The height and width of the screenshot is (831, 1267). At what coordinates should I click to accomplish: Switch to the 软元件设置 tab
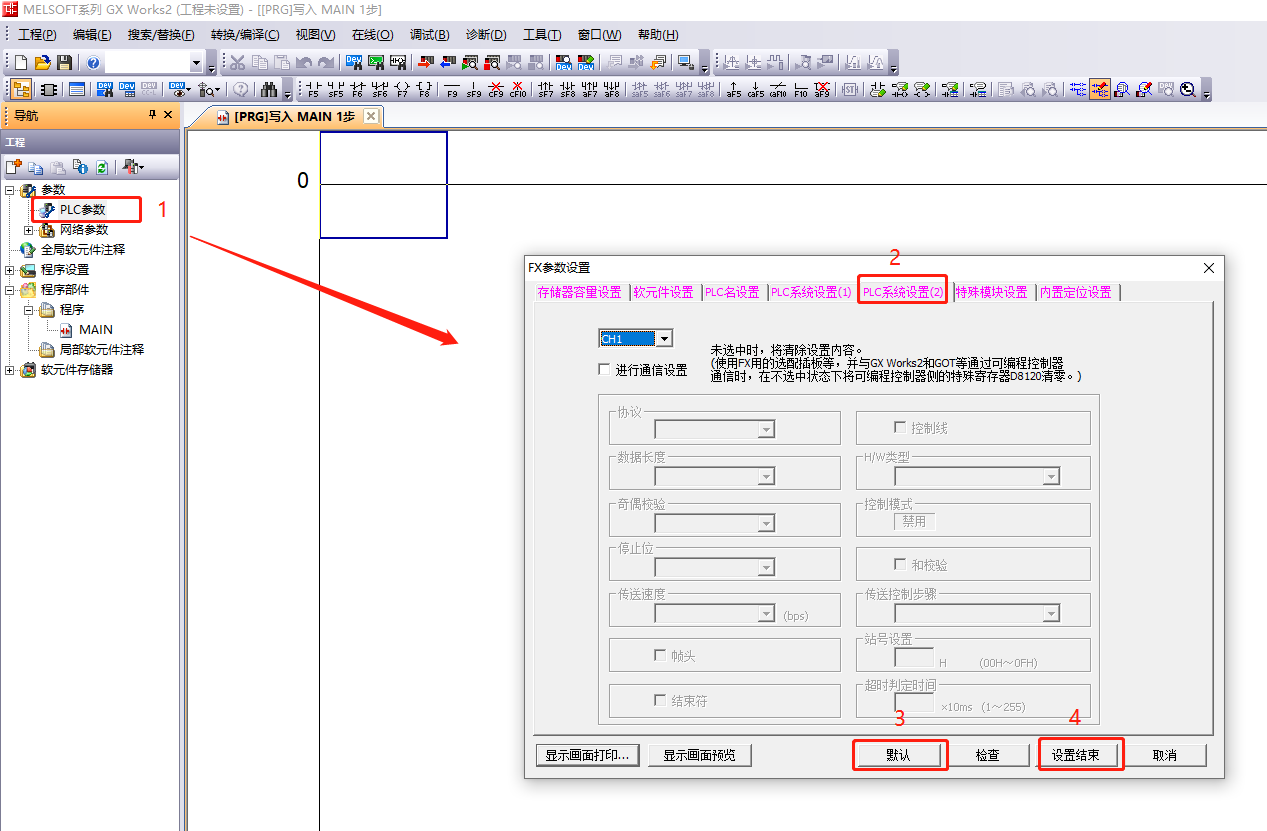point(663,292)
